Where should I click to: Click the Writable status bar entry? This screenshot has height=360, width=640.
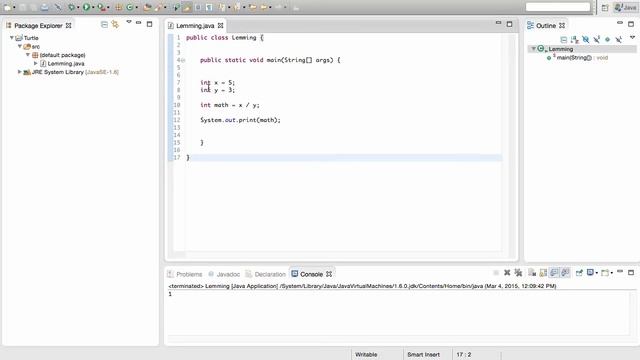pyautogui.click(x=366, y=355)
